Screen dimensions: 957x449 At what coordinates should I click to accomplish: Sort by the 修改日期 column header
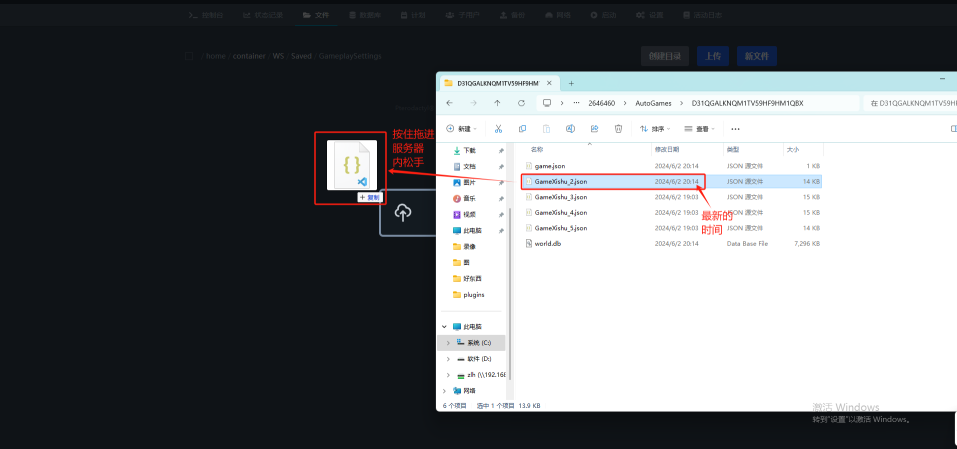pyautogui.click(x=666, y=149)
